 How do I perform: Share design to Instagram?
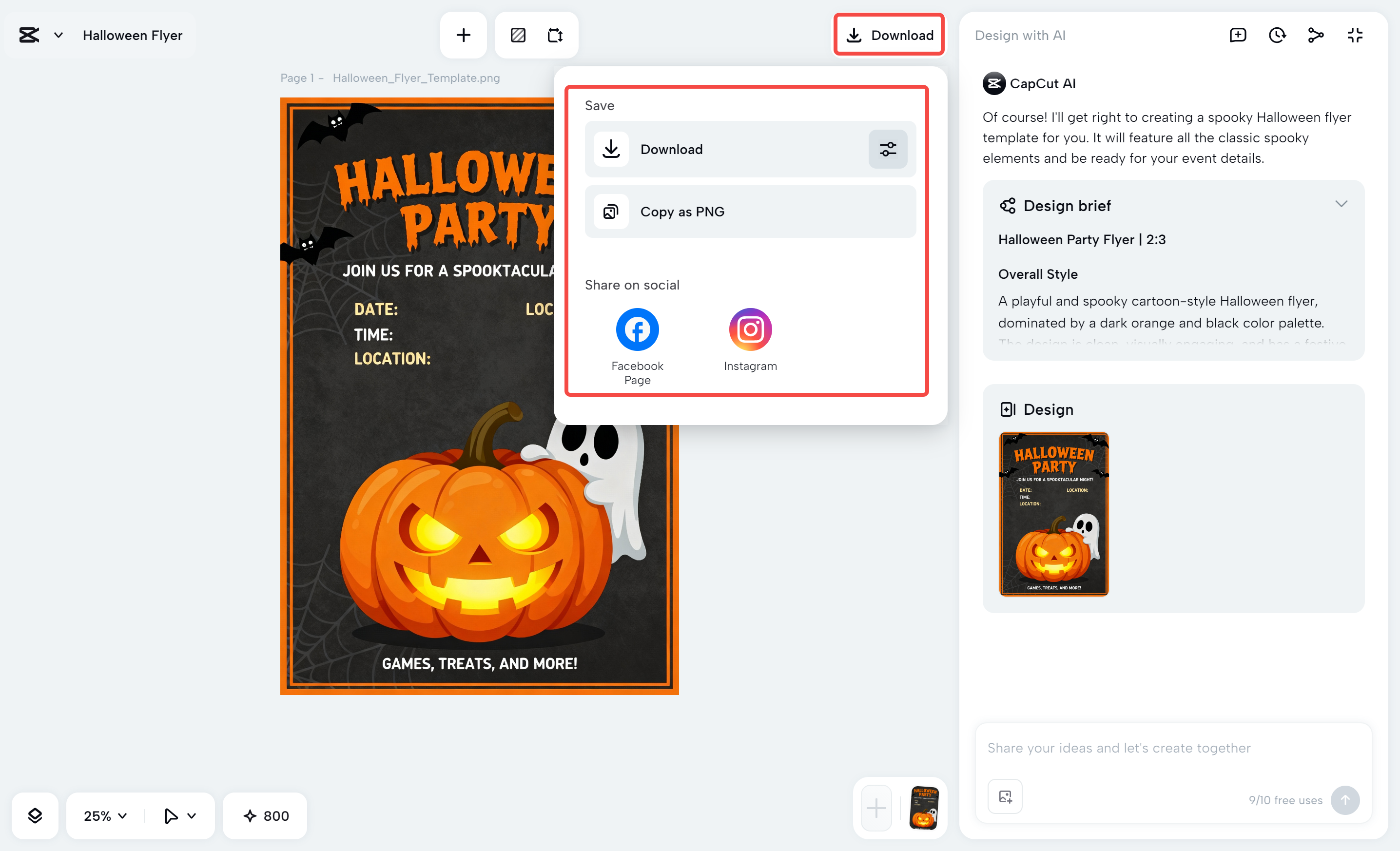[750, 329]
